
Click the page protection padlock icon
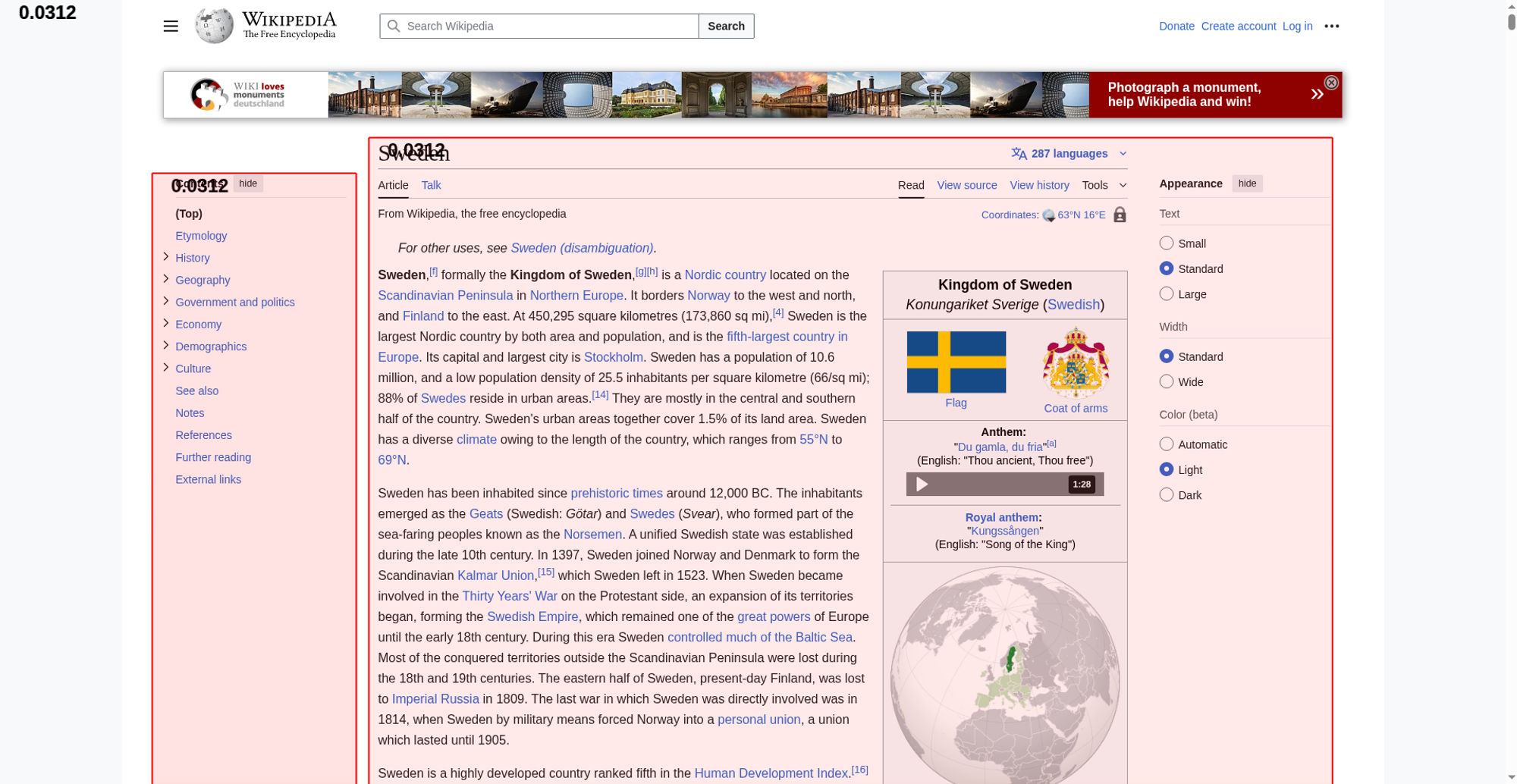click(x=1120, y=215)
